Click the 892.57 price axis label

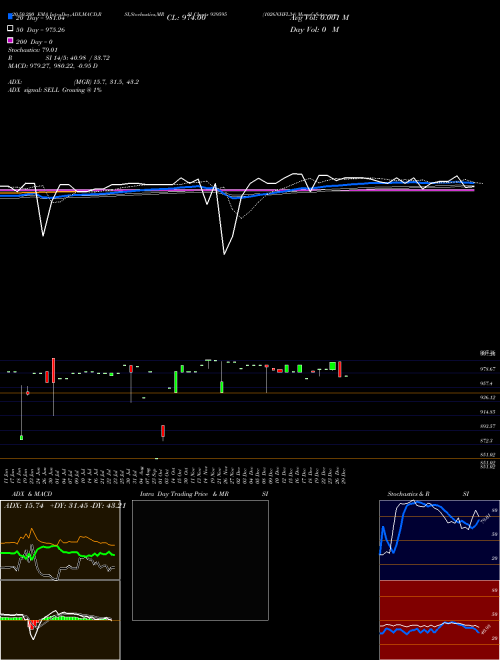[488, 426]
